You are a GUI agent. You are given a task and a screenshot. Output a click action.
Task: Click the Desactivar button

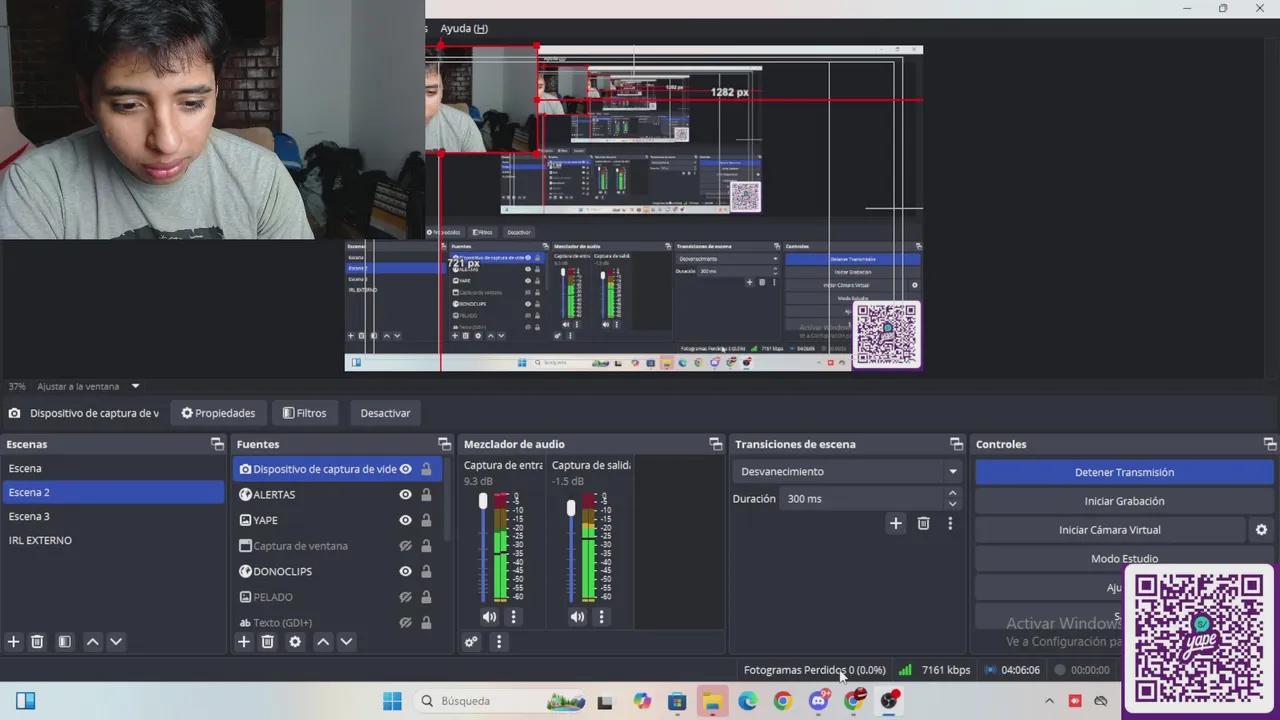(385, 413)
